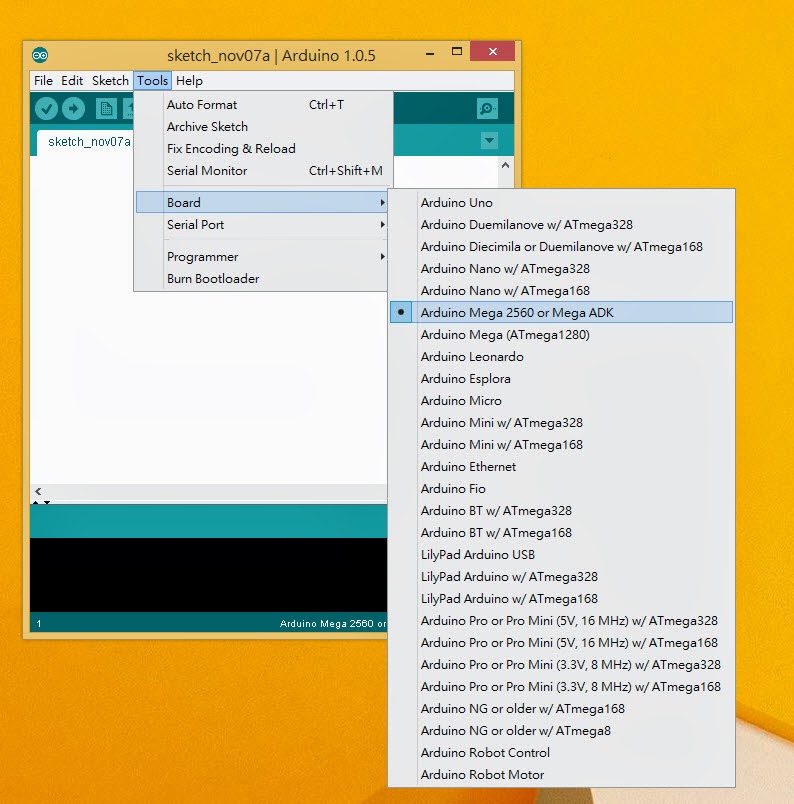Select Arduino Fio board
794x804 pixels.
point(561,489)
